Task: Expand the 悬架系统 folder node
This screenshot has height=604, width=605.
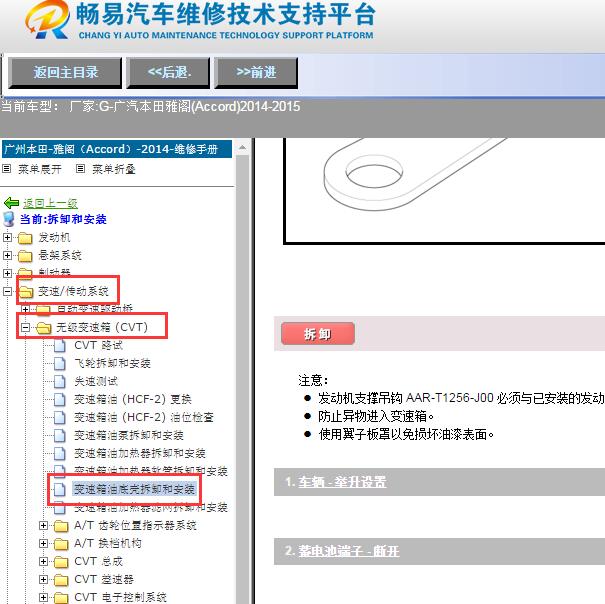Action: pos(7,255)
